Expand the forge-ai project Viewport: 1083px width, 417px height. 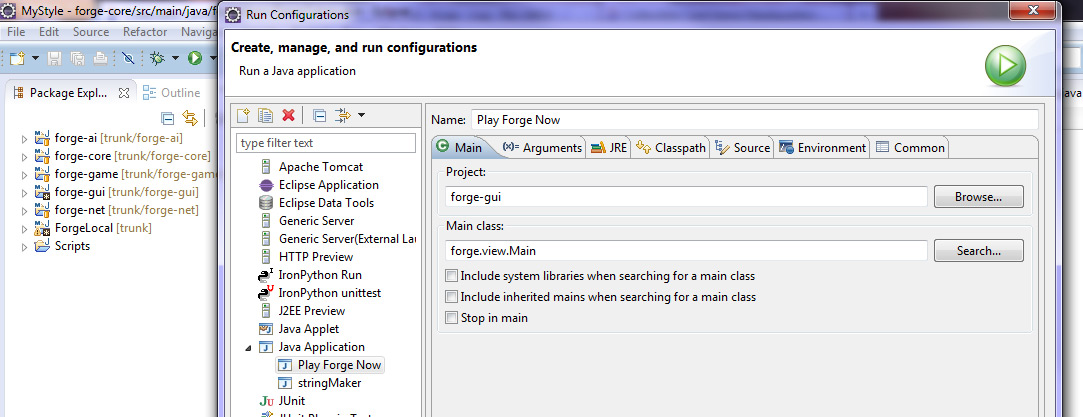pyautogui.click(x=25, y=138)
